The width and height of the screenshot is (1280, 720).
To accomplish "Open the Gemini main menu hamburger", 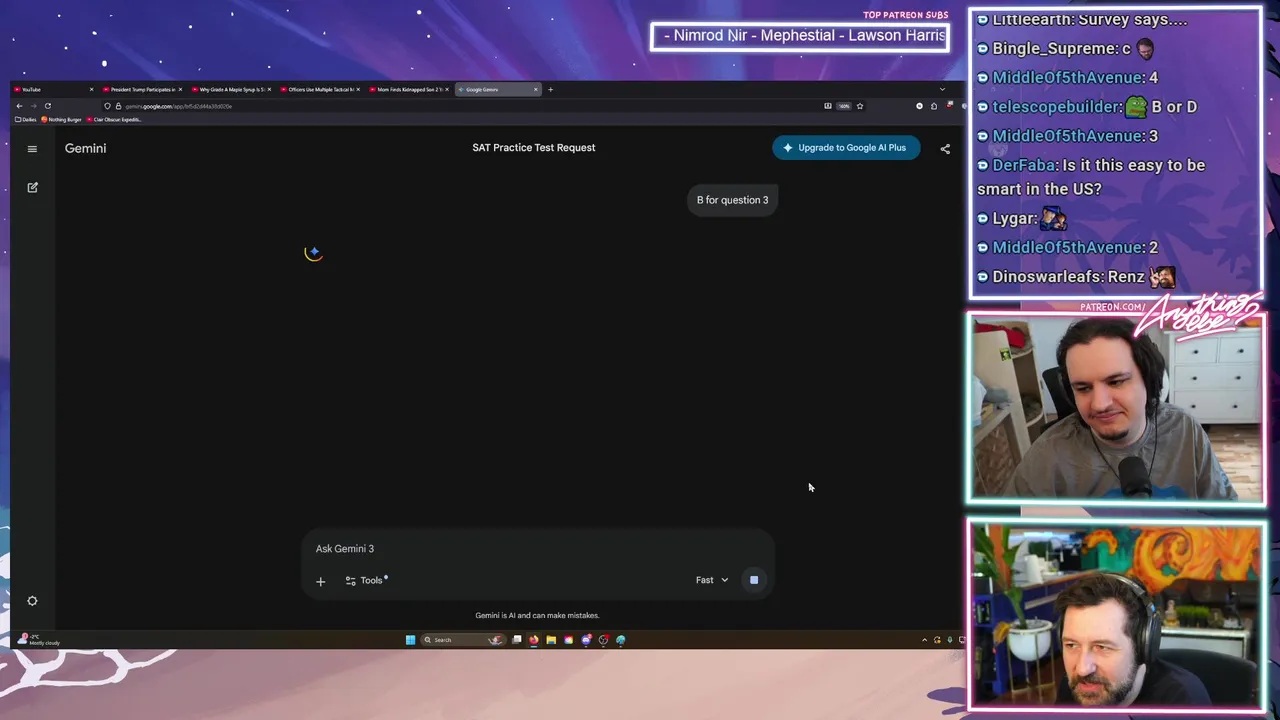I will [x=32, y=149].
